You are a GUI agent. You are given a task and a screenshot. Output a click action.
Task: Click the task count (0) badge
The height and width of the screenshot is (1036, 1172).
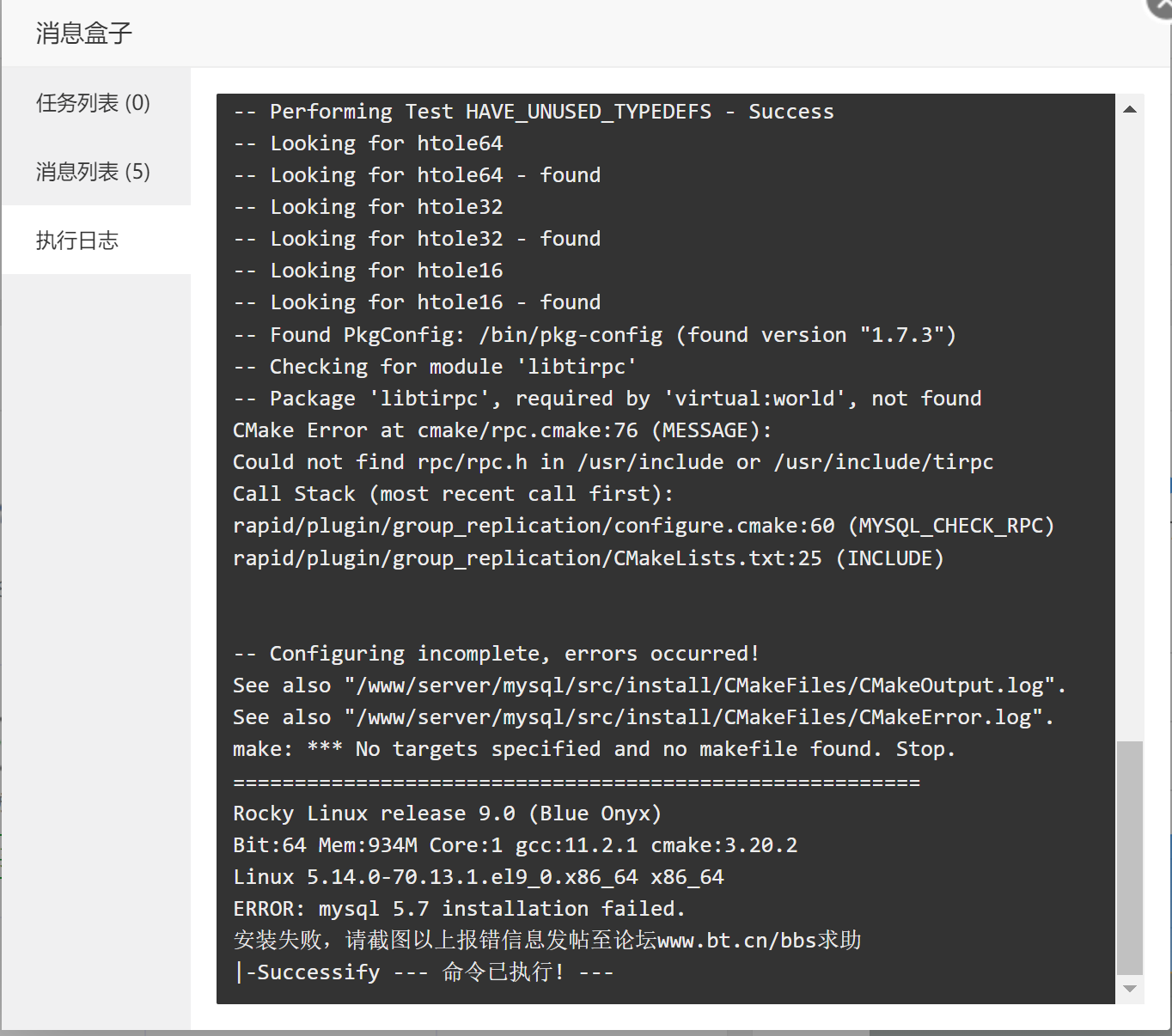coord(137,102)
